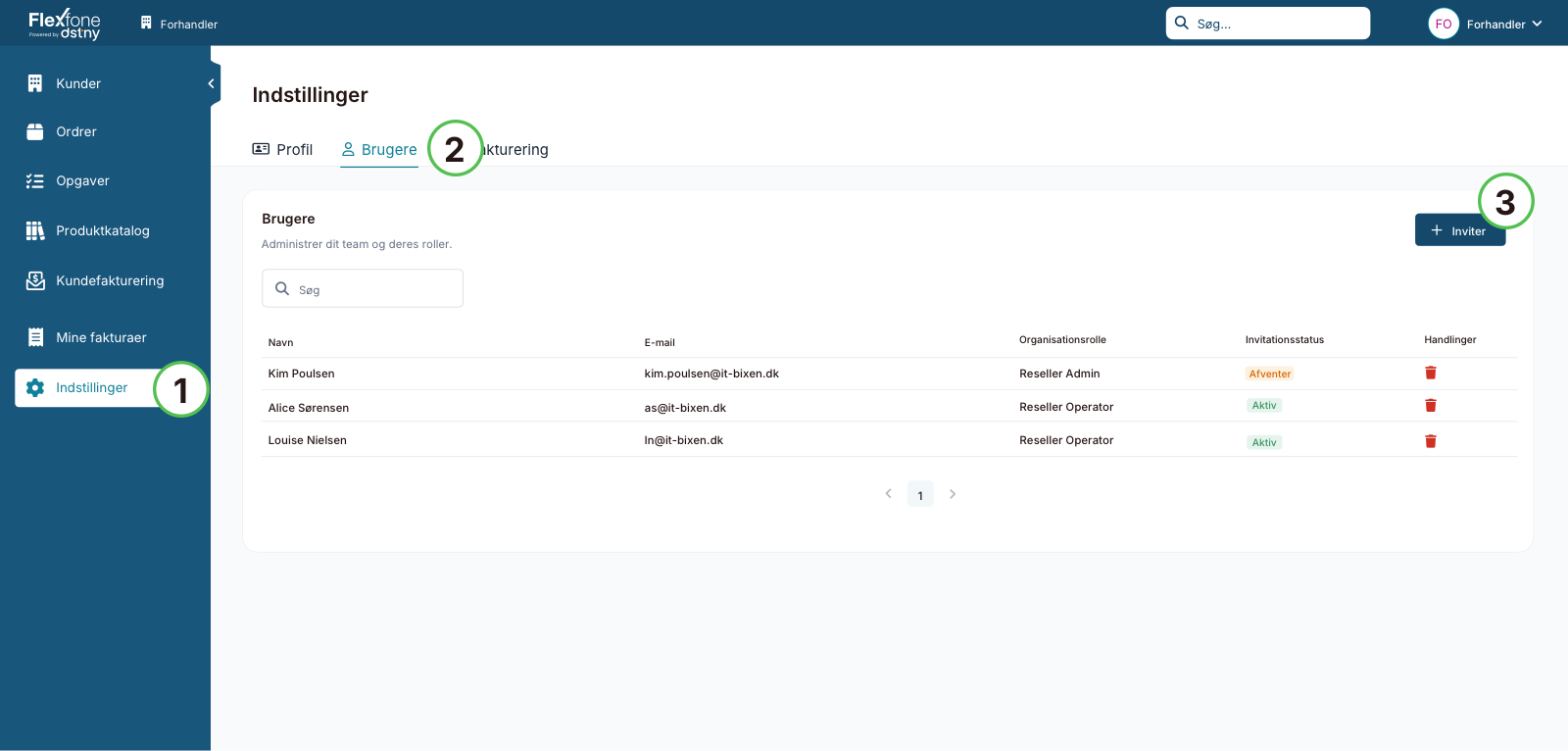Click the global Søg... search field
This screenshot has width=1568, height=751.
[x=1267, y=24]
